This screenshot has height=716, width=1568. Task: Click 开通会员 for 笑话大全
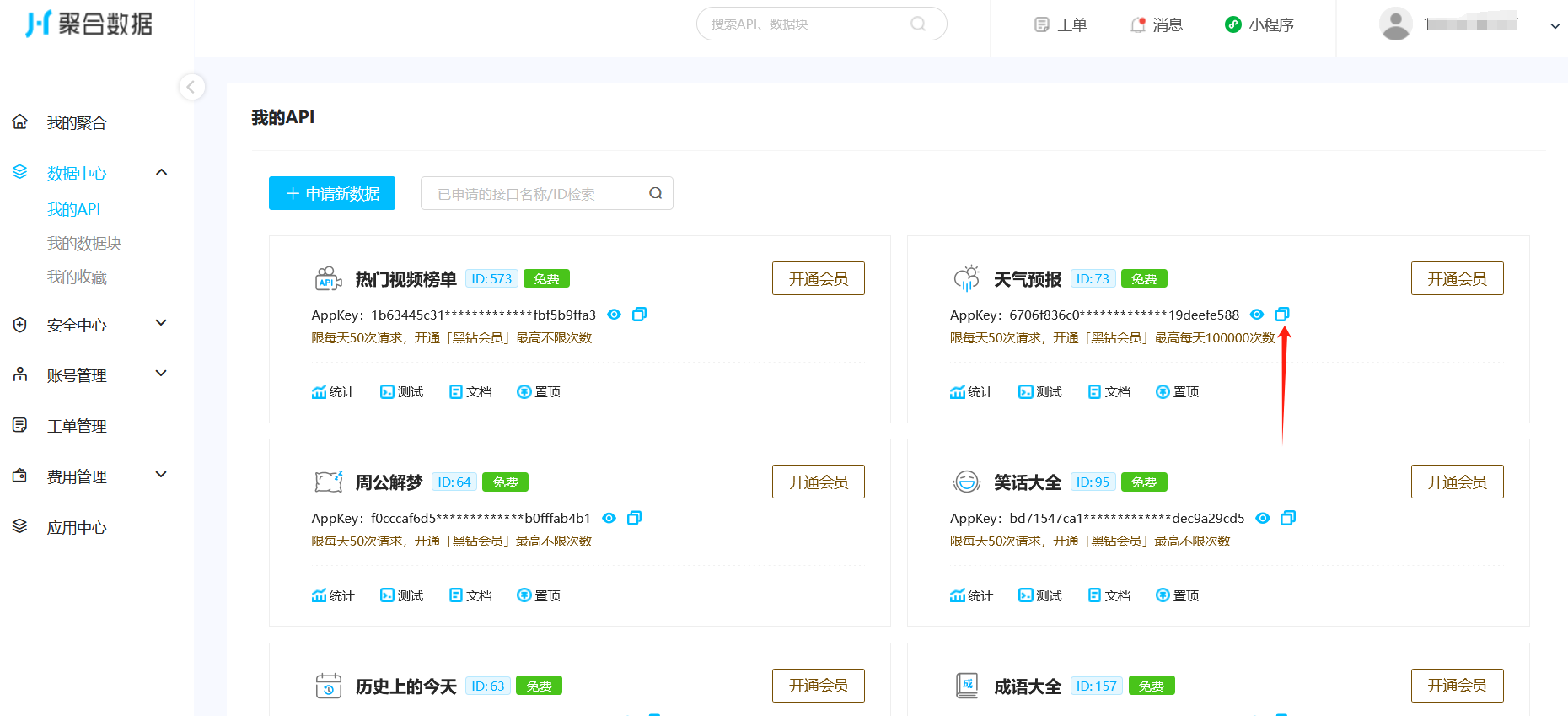point(1457,482)
